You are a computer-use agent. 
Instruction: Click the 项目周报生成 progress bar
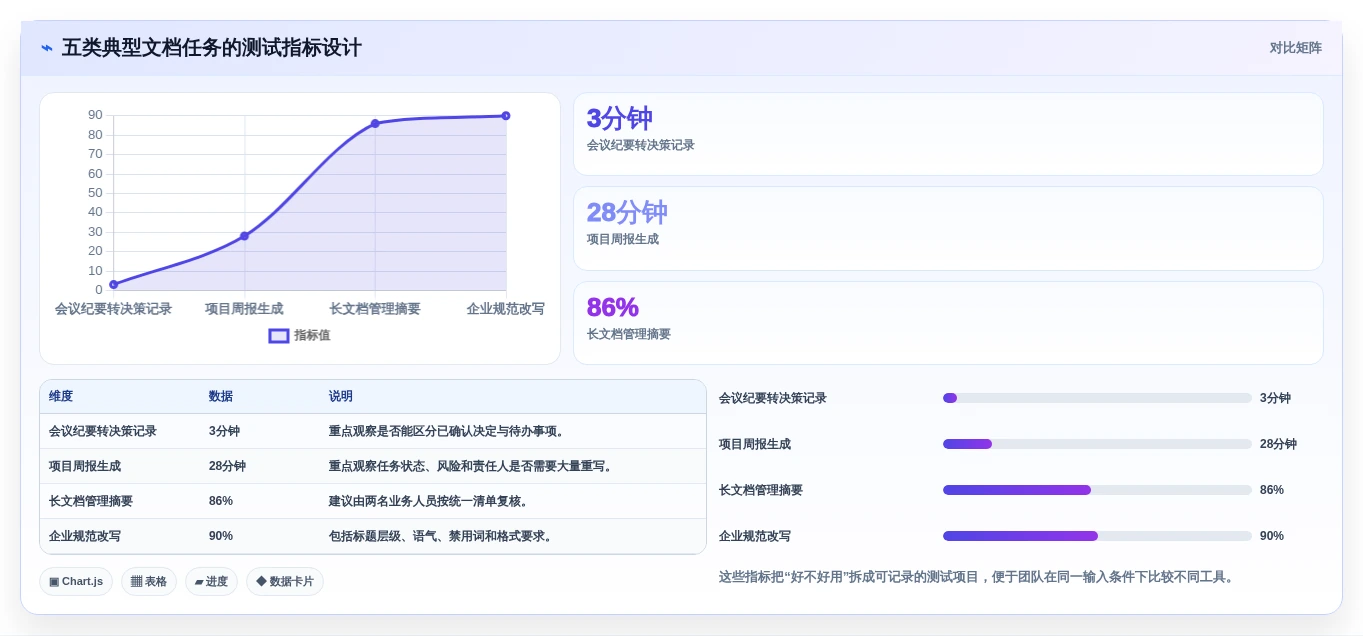click(x=1097, y=444)
